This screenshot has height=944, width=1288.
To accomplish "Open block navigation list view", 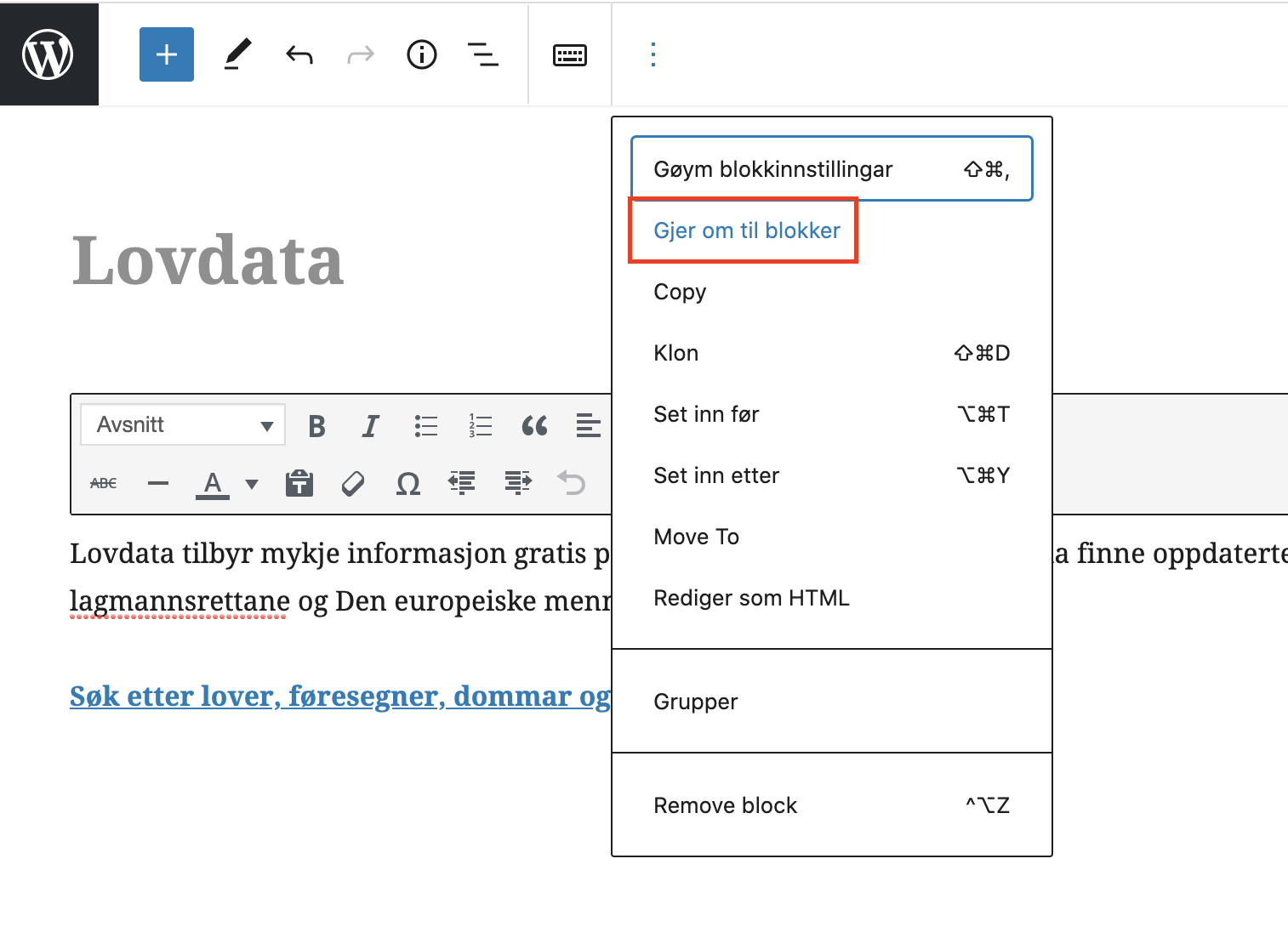I will 483,55.
